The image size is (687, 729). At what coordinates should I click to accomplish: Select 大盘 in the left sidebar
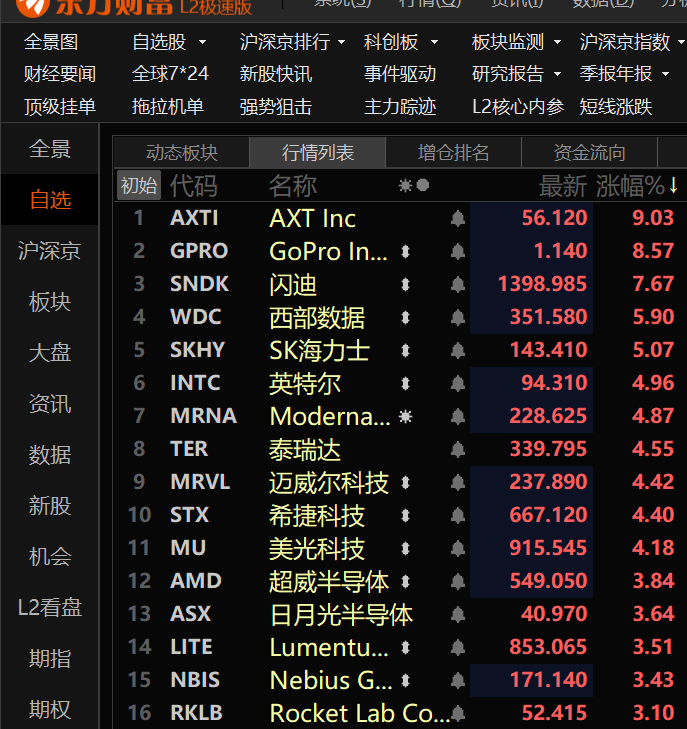[50, 352]
